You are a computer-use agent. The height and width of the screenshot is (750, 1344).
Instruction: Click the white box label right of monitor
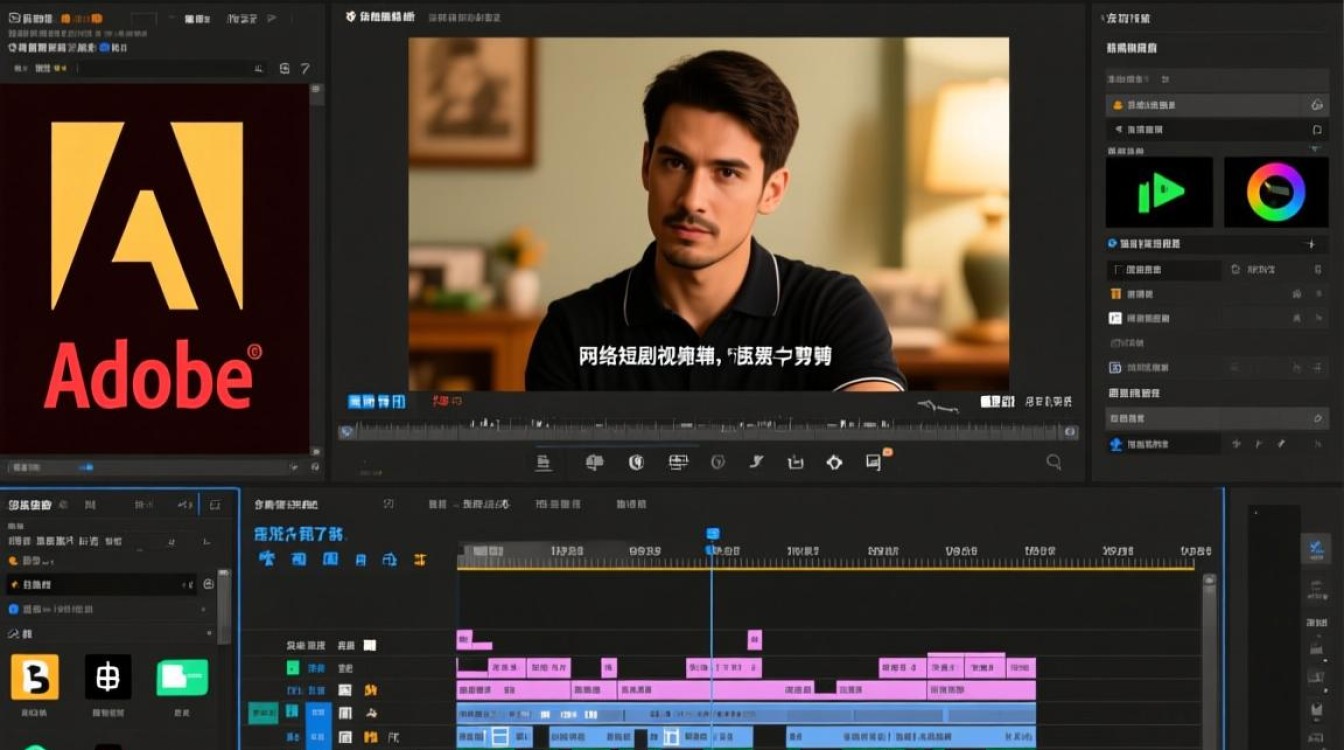pyautogui.click(x=996, y=402)
